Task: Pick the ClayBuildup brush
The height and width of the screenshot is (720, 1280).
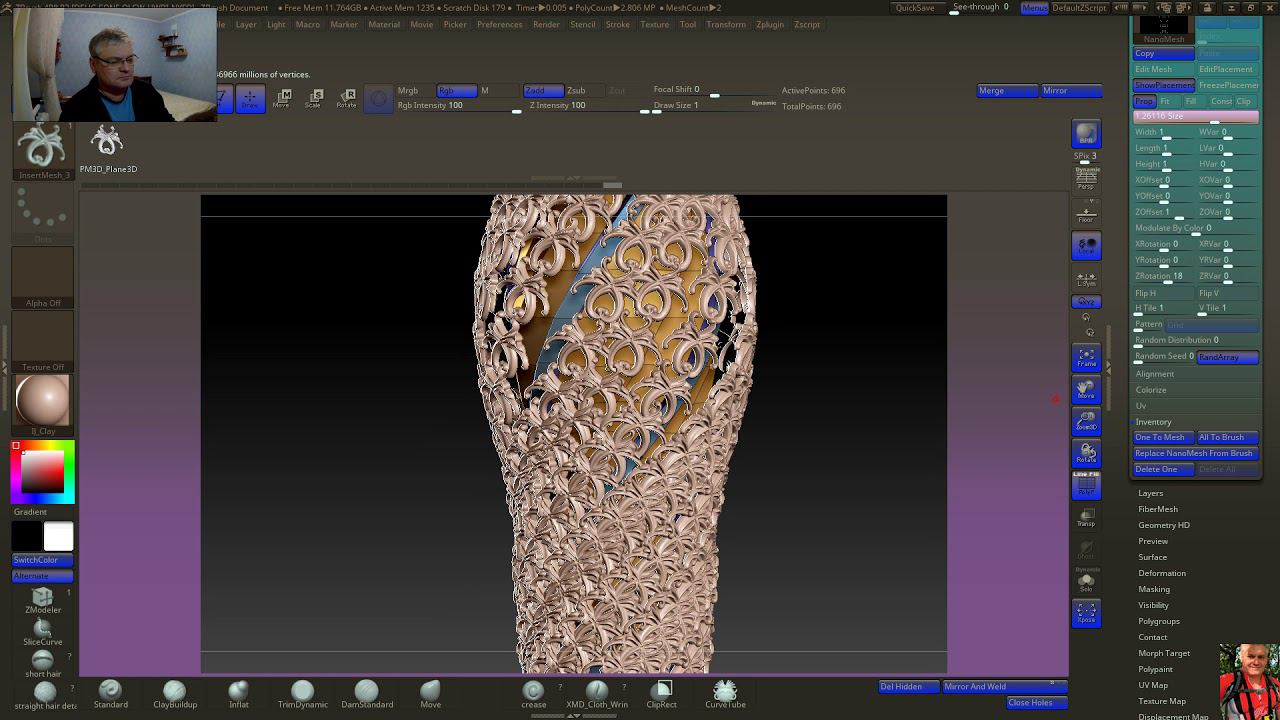Action: (174, 692)
